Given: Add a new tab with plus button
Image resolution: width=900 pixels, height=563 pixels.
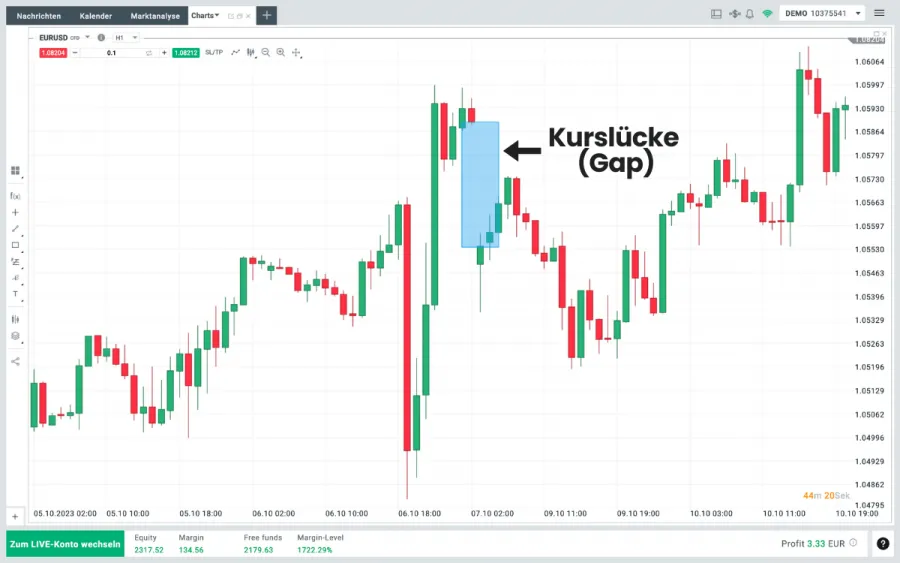Looking at the screenshot, I should [267, 15].
